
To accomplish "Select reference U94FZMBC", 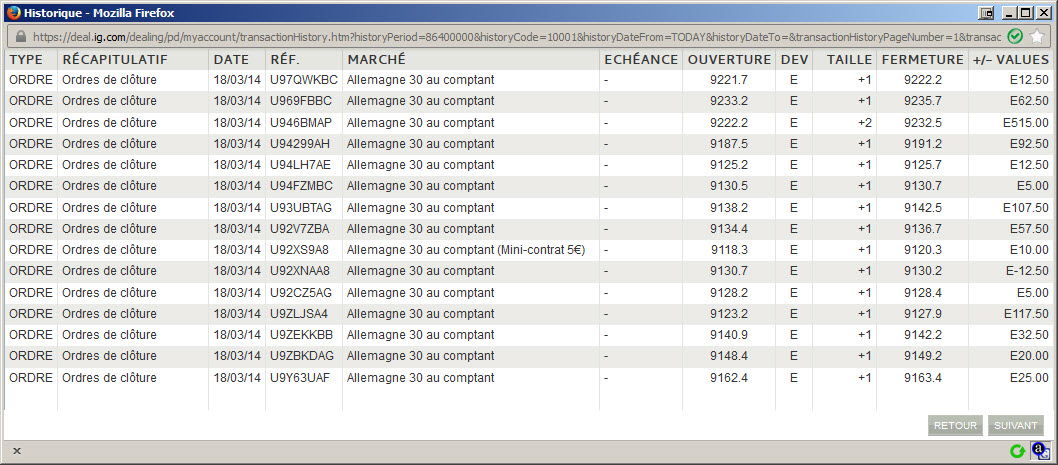I will click(x=301, y=186).
